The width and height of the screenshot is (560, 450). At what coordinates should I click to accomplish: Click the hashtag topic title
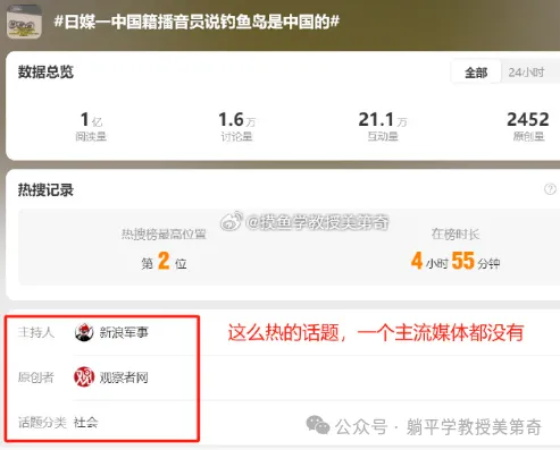[196, 22]
